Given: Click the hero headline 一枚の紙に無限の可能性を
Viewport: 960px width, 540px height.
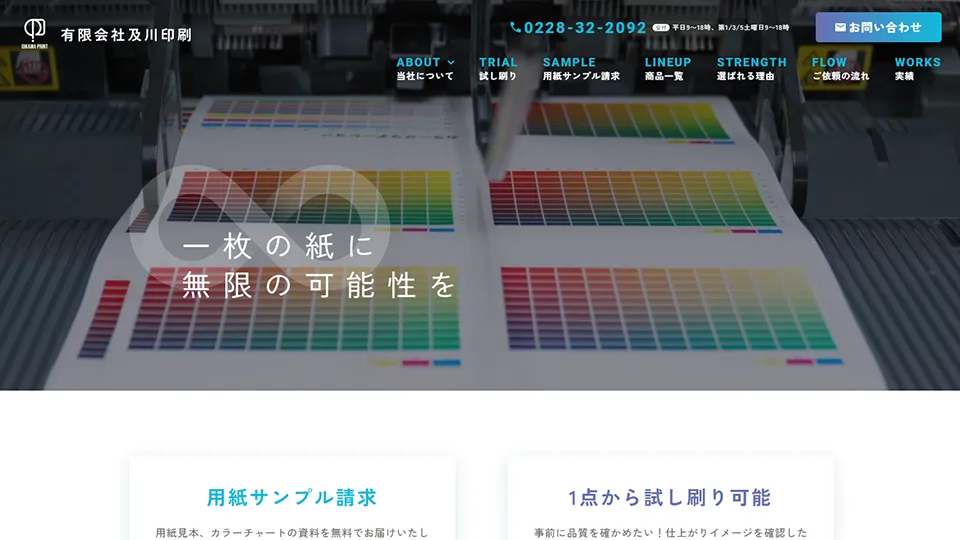Looking at the screenshot, I should (318, 266).
